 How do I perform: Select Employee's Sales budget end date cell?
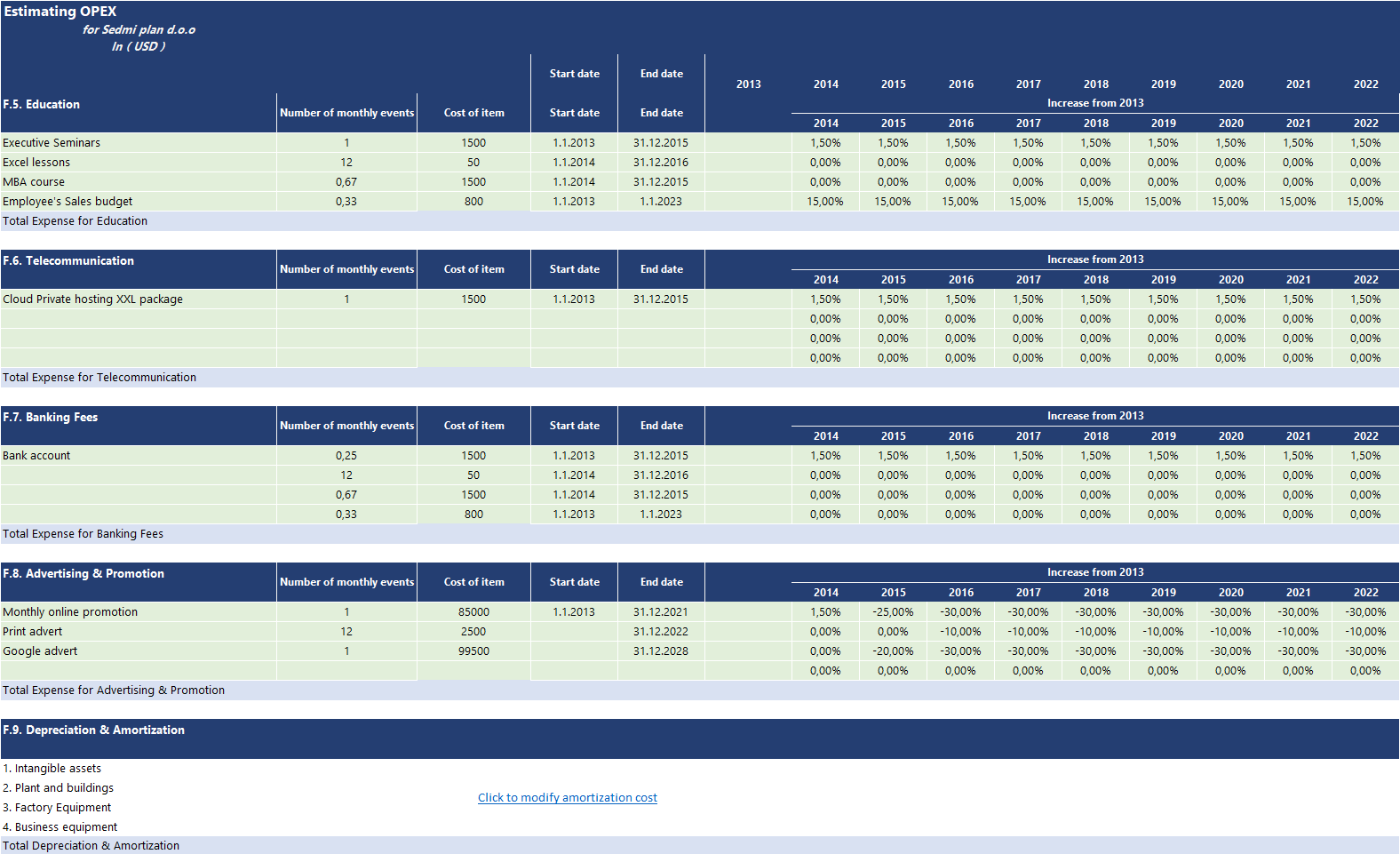click(661, 202)
